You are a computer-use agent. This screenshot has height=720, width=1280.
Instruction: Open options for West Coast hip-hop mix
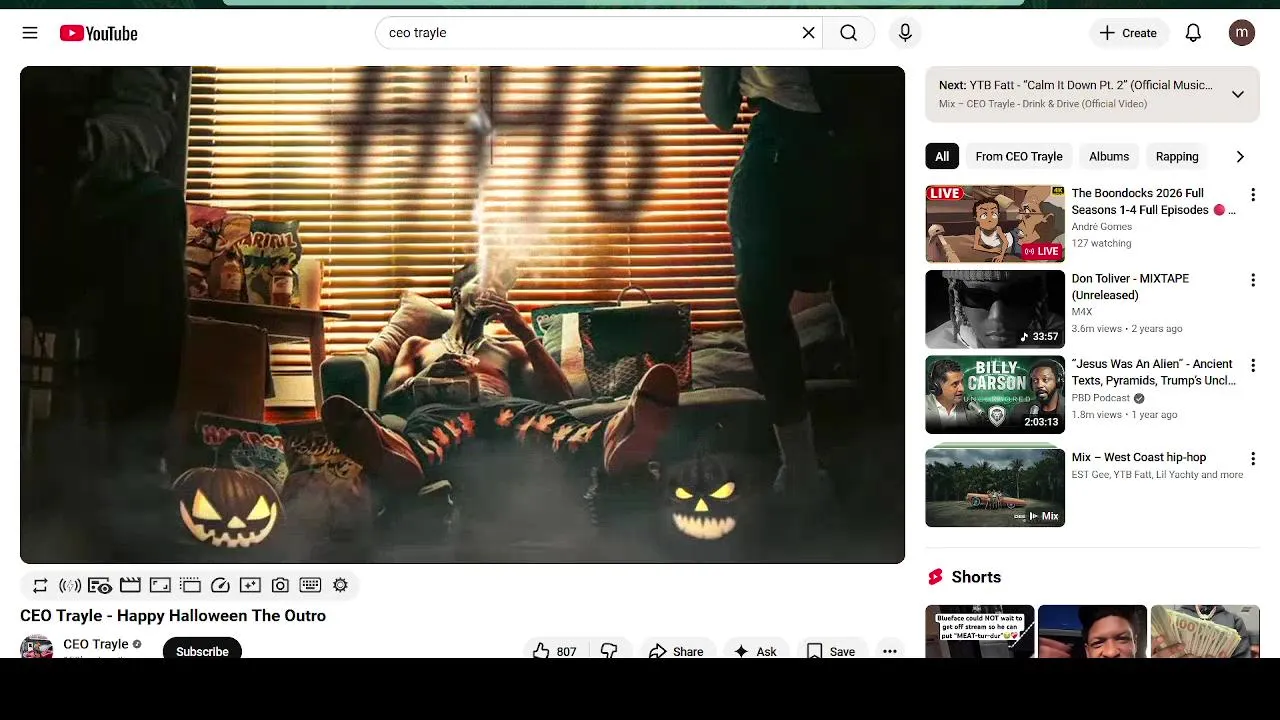[x=1252, y=459]
